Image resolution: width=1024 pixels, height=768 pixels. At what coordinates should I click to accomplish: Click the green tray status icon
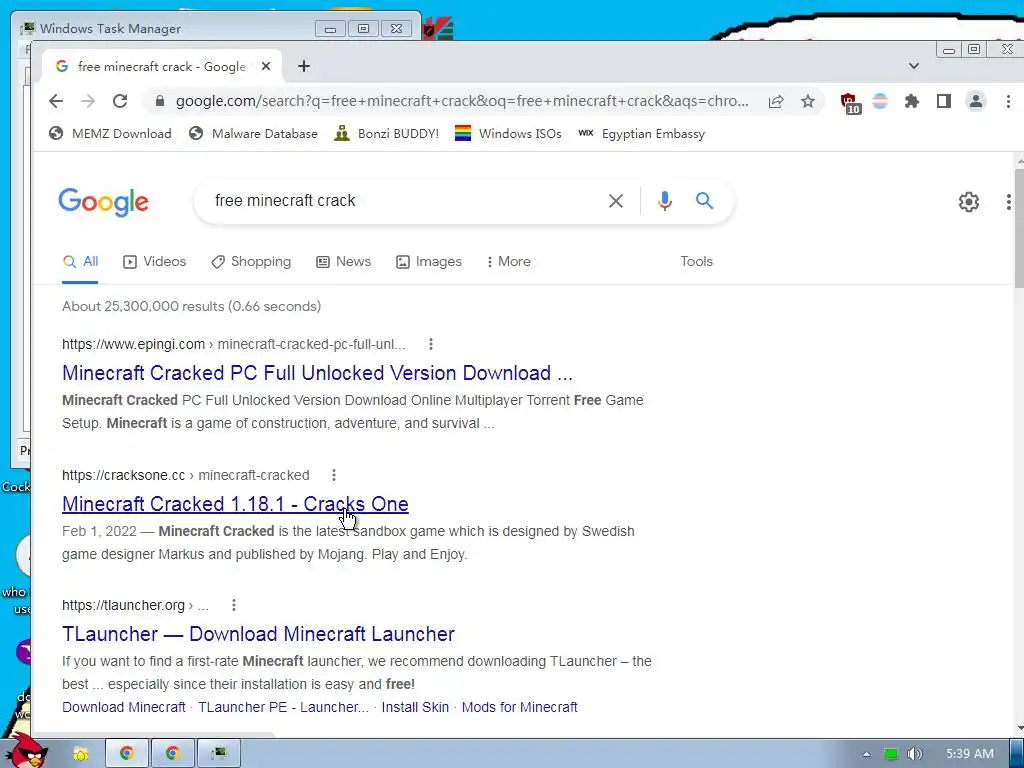[x=891, y=754]
